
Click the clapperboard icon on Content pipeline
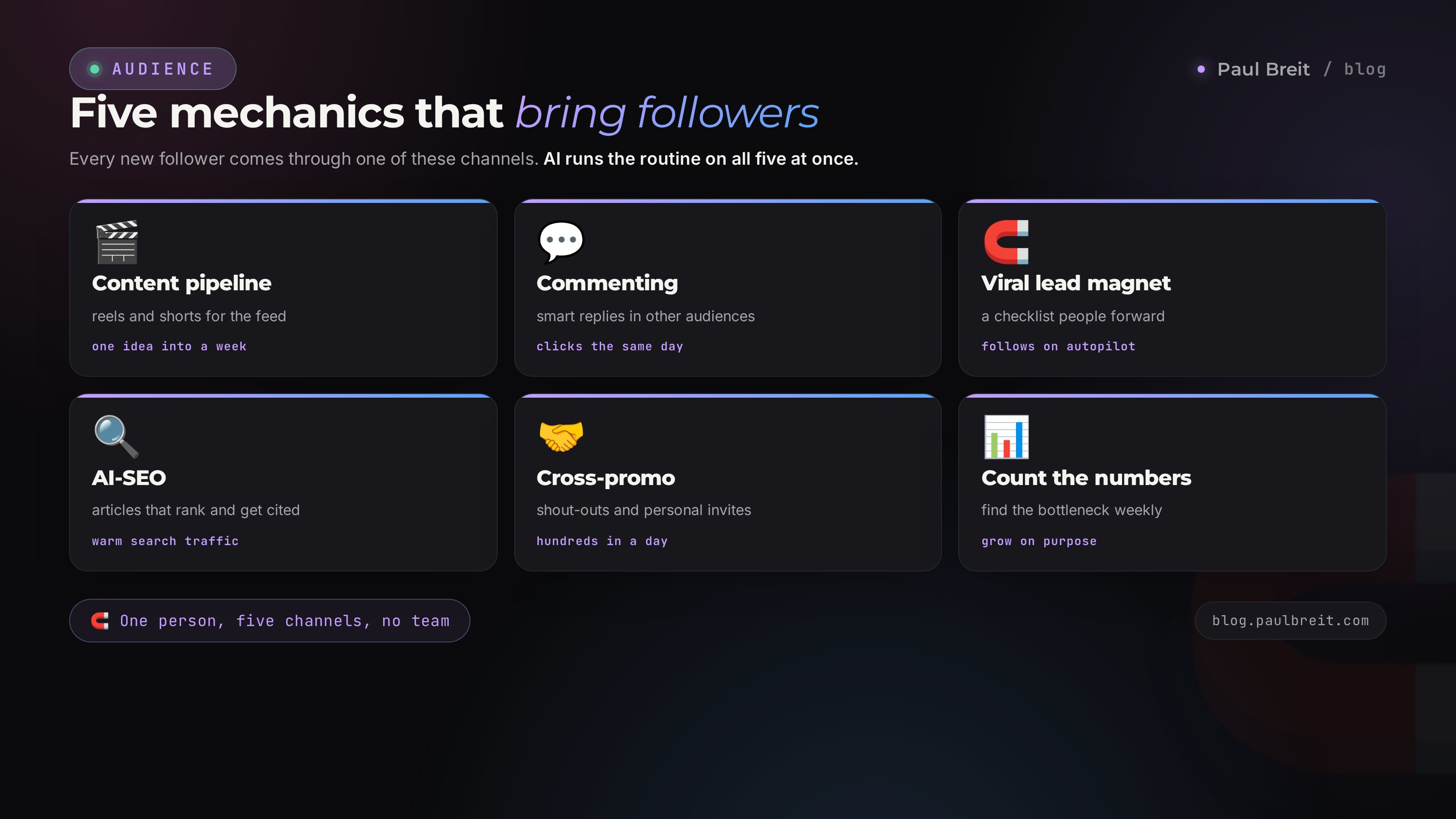(x=117, y=242)
